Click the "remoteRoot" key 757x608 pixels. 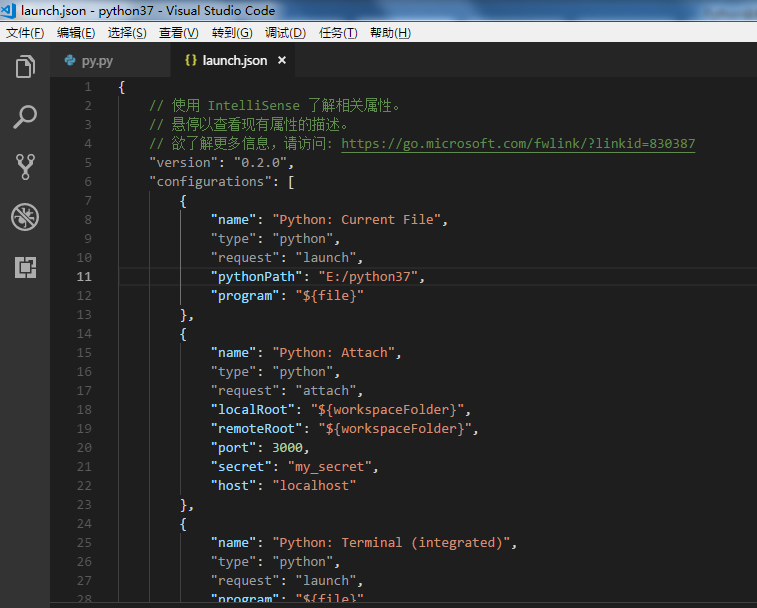[256, 429]
